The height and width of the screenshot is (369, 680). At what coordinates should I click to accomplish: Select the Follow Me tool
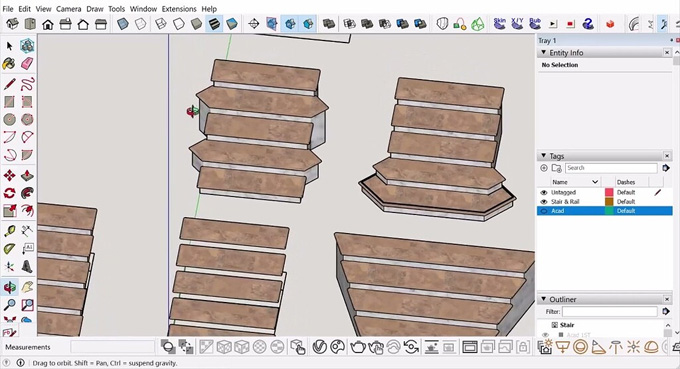pyautogui.click(x=27, y=193)
